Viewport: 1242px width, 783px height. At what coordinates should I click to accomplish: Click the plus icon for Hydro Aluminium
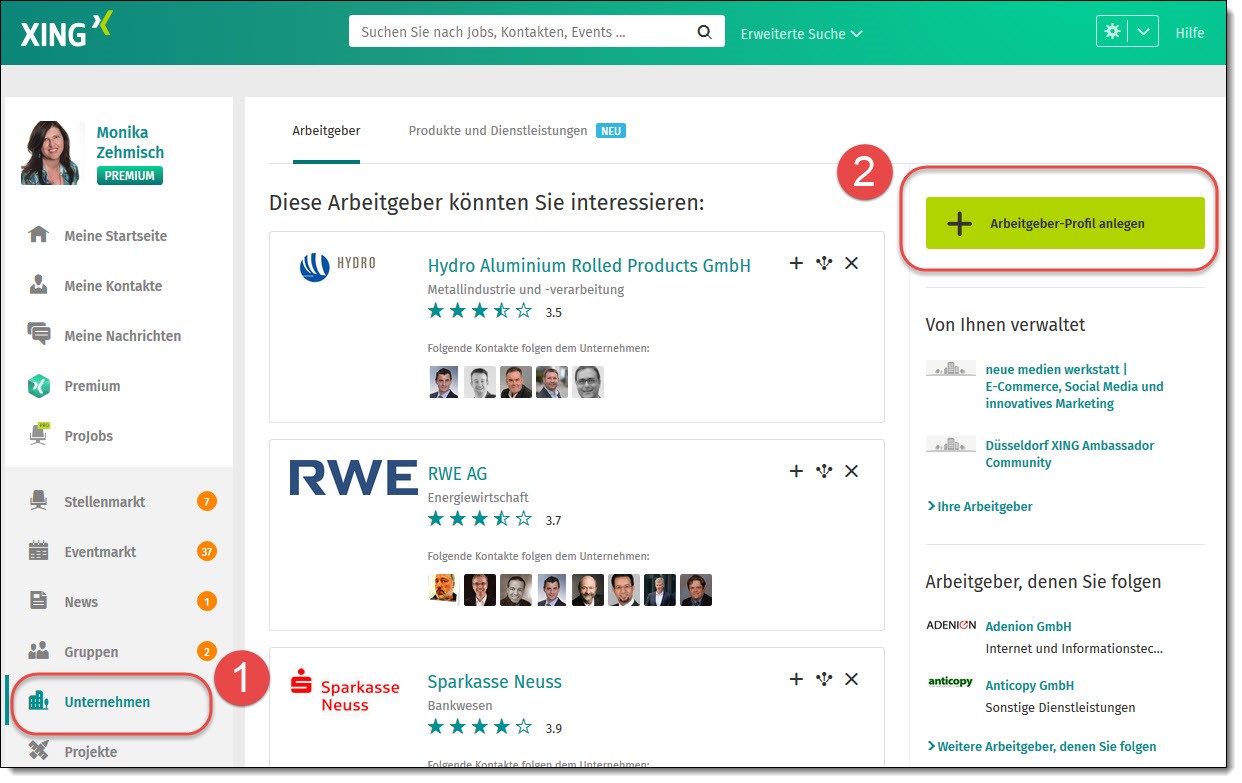(796, 263)
